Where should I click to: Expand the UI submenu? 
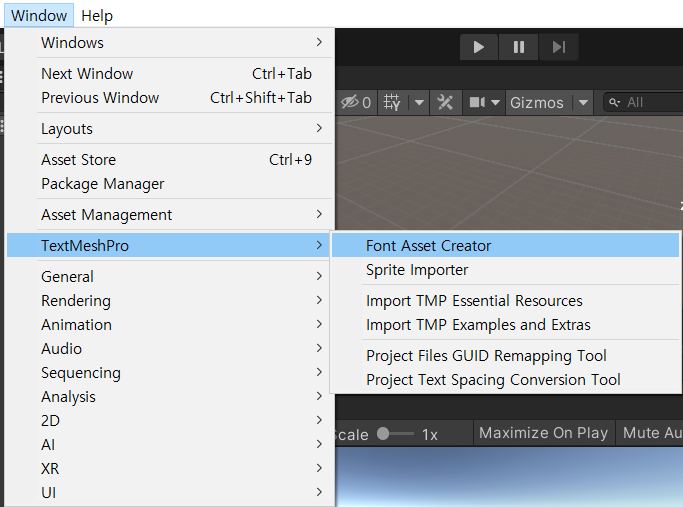pos(170,492)
